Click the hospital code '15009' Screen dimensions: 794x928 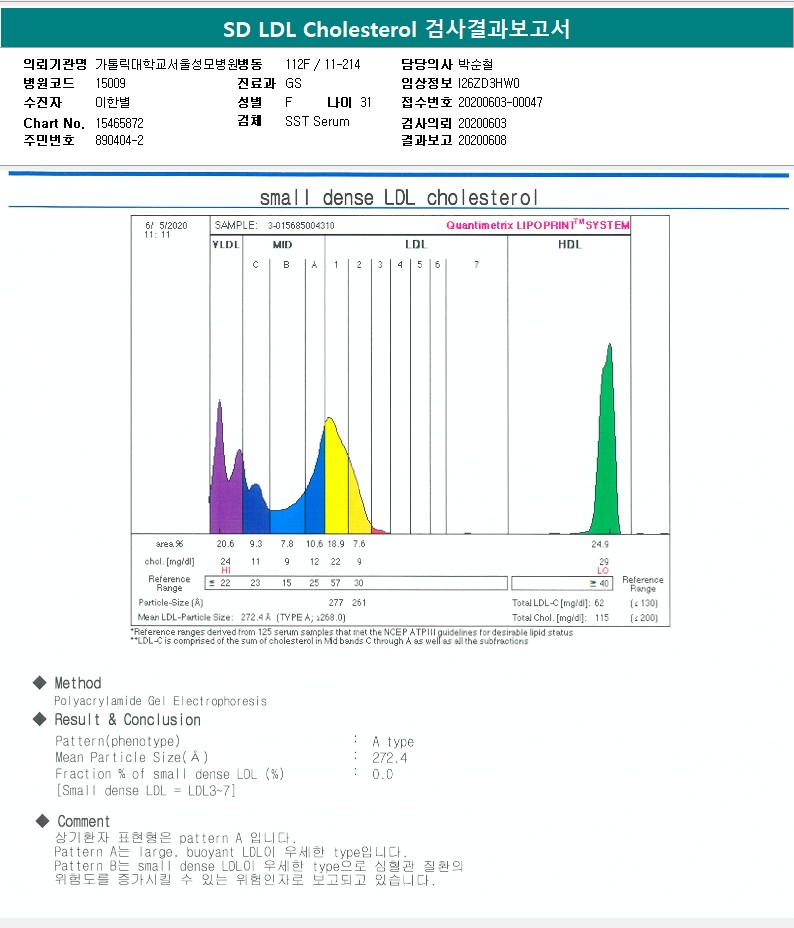pyautogui.click(x=110, y=83)
